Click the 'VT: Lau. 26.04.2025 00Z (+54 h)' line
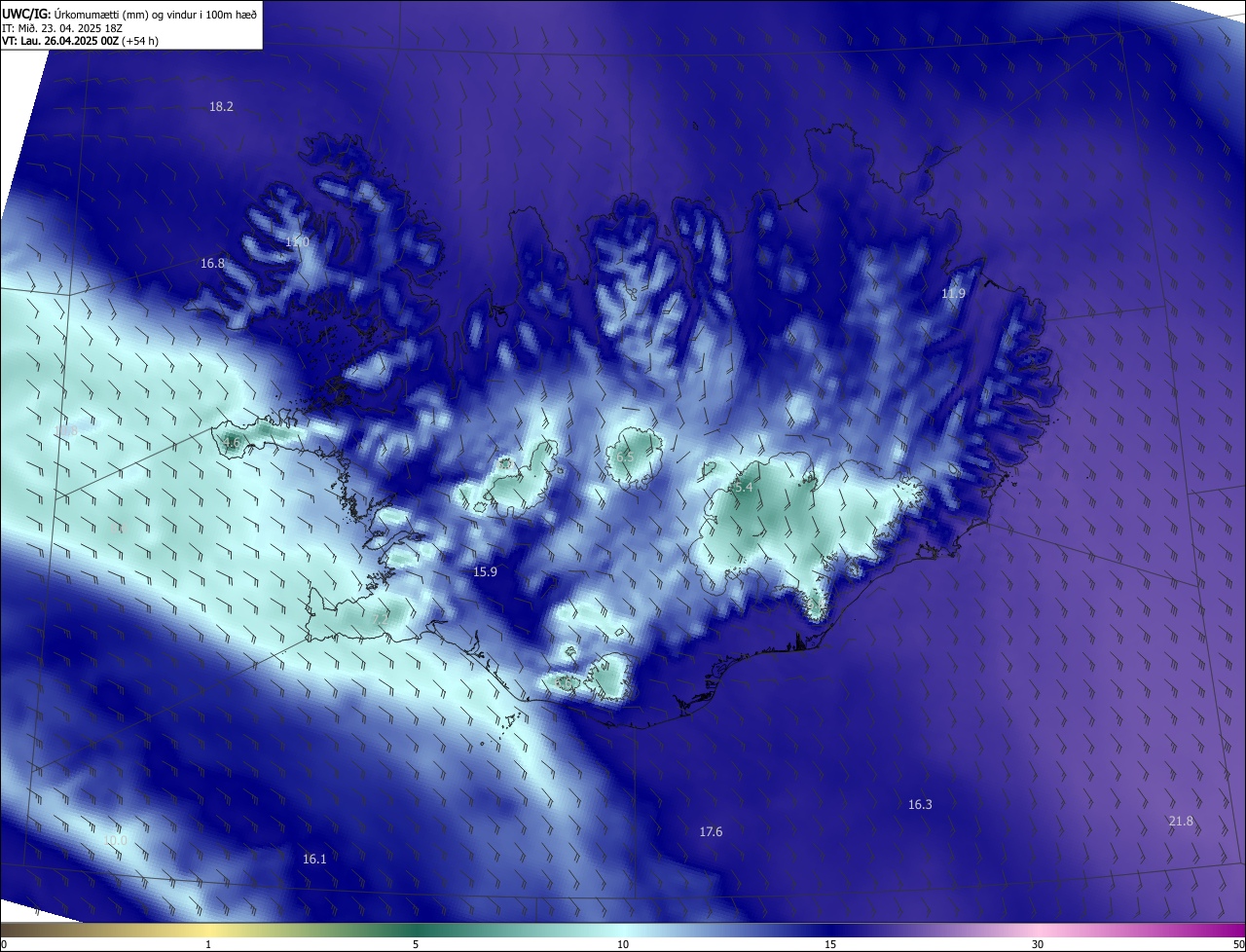The height and width of the screenshot is (952, 1246). [80, 41]
